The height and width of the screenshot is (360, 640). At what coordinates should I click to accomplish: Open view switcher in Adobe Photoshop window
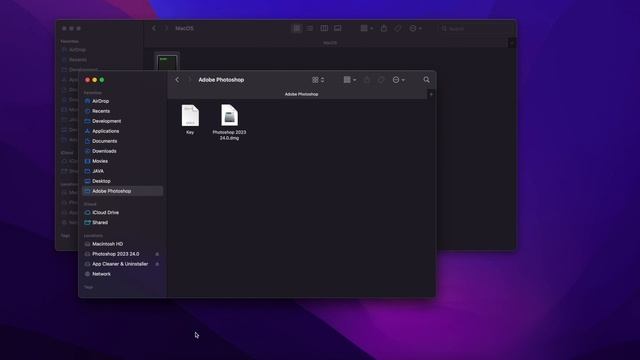[x=318, y=80]
